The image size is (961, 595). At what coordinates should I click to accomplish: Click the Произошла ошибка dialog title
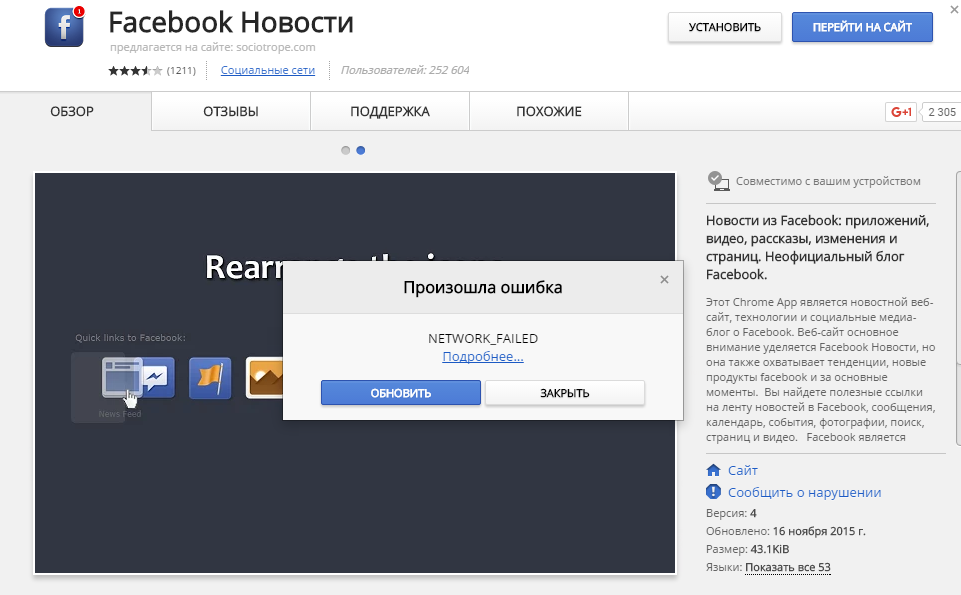coord(483,287)
